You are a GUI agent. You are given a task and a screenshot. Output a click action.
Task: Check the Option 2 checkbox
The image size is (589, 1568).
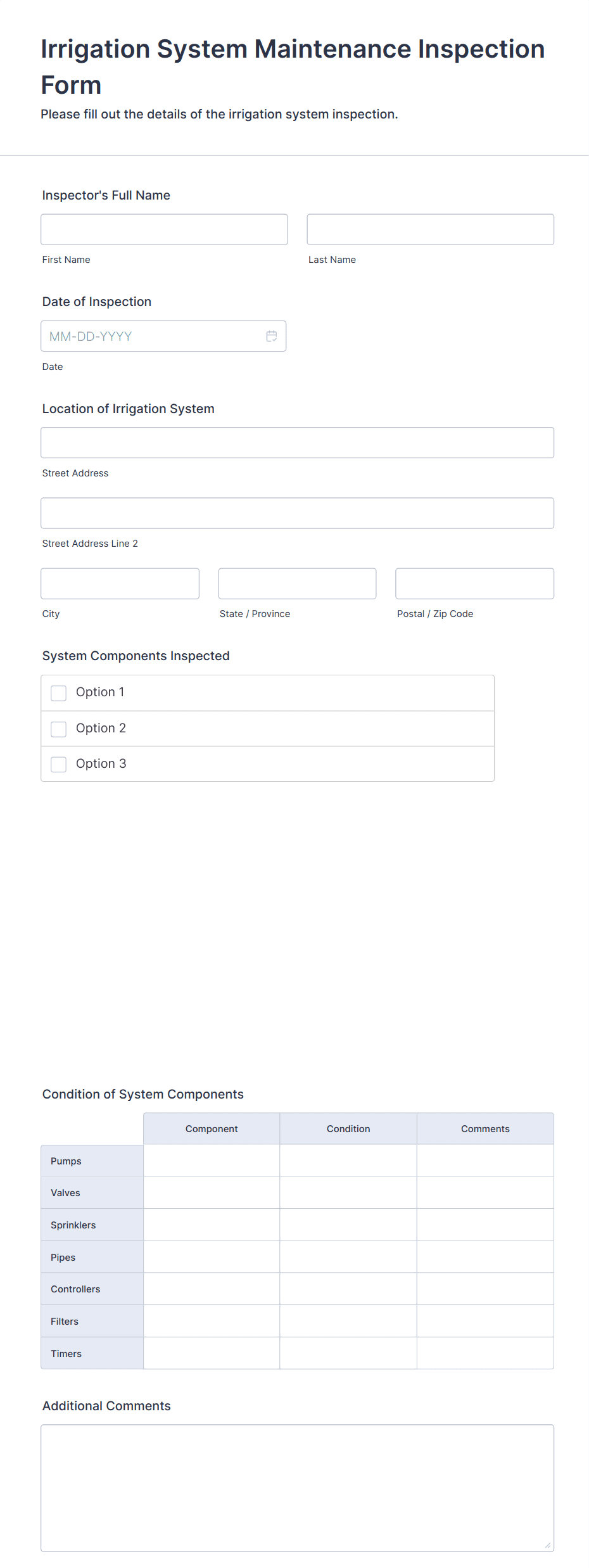(x=58, y=729)
